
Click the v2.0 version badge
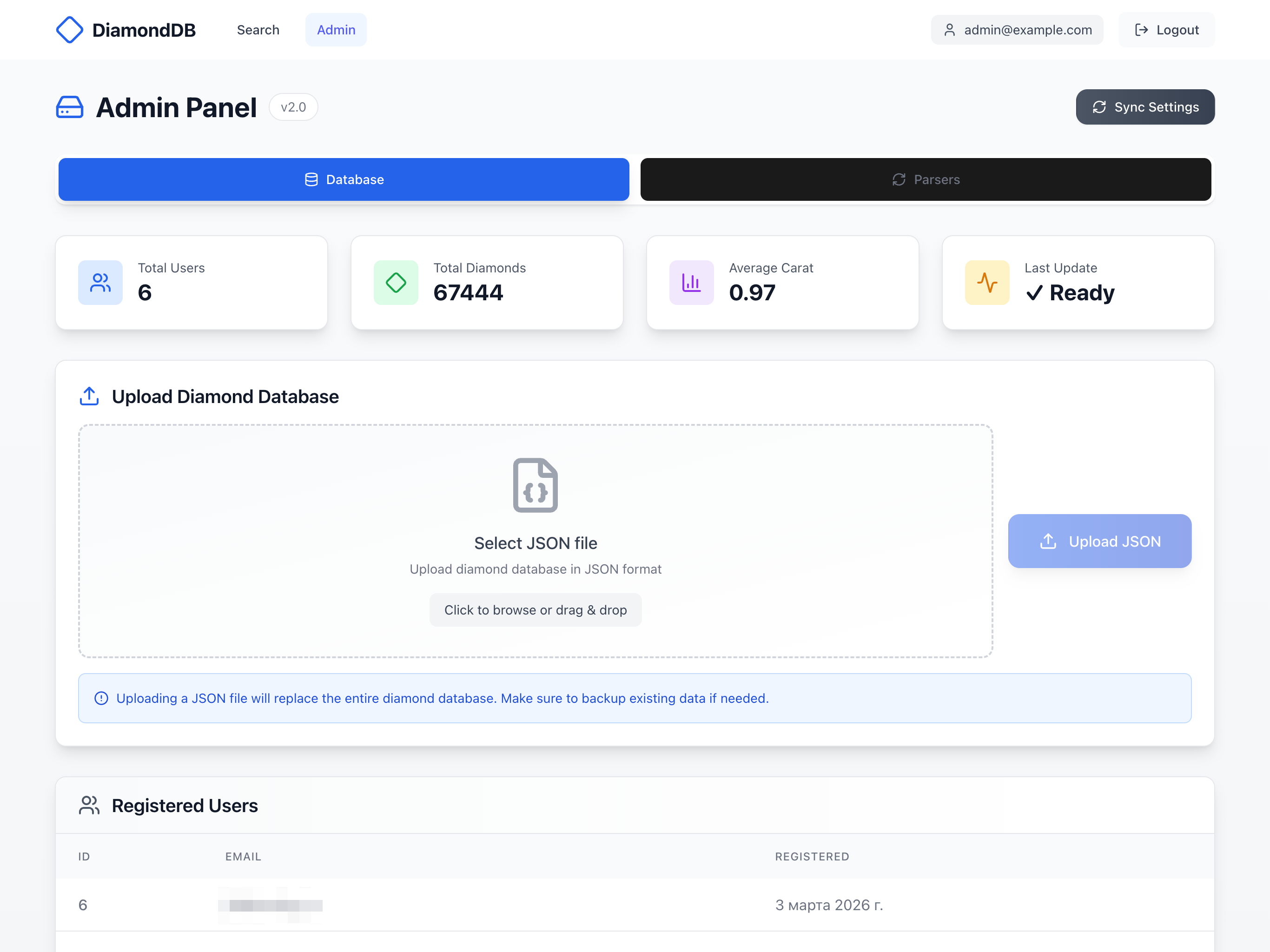[x=293, y=107]
